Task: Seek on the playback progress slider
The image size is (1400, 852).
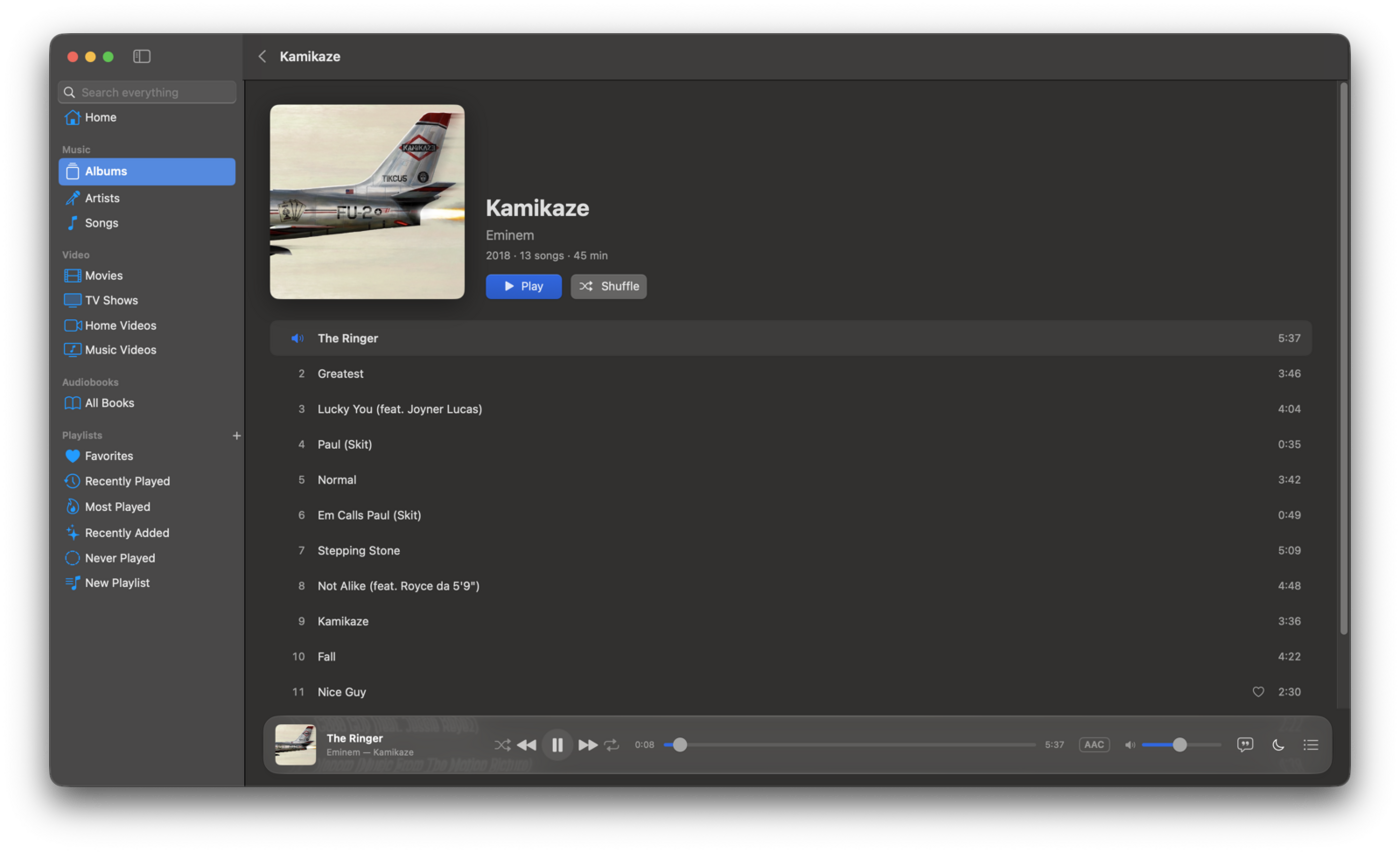Action: [850, 745]
